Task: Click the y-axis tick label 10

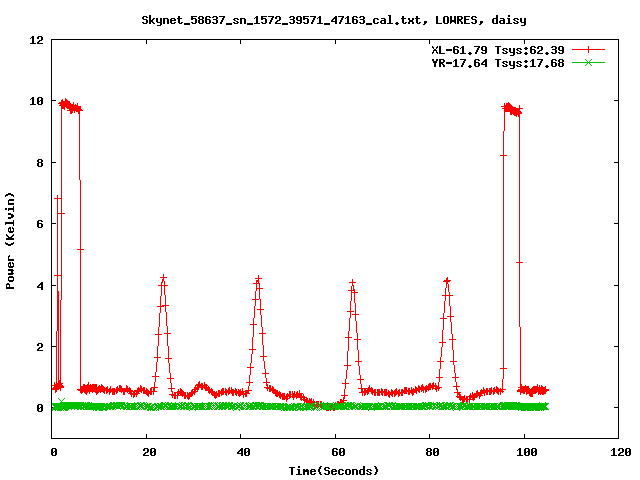Action: (36, 101)
